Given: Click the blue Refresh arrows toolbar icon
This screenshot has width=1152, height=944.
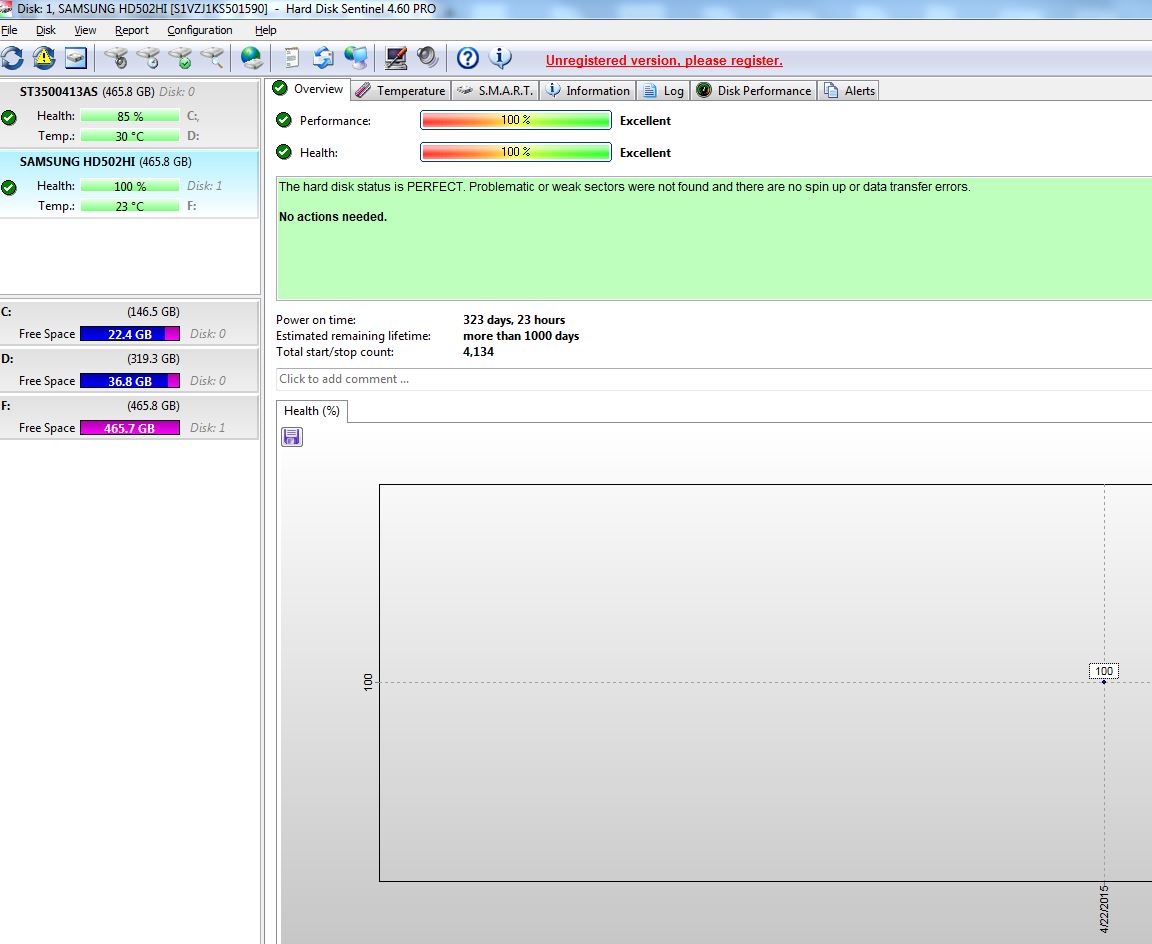Looking at the screenshot, I should pyautogui.click(x=12, y=58).
